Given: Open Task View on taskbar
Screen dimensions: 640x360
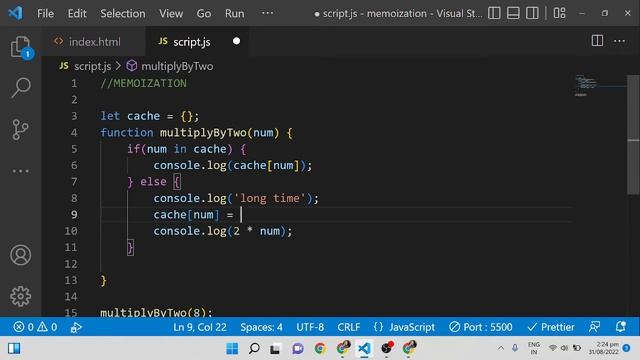Looking at the screenshot, I should pyautogui.click(x=275, y=348).
